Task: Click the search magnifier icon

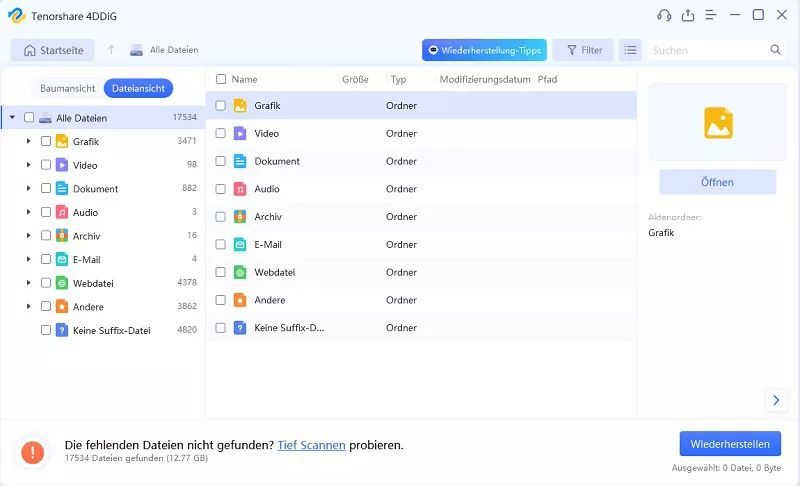Action: tap(776, 49)
